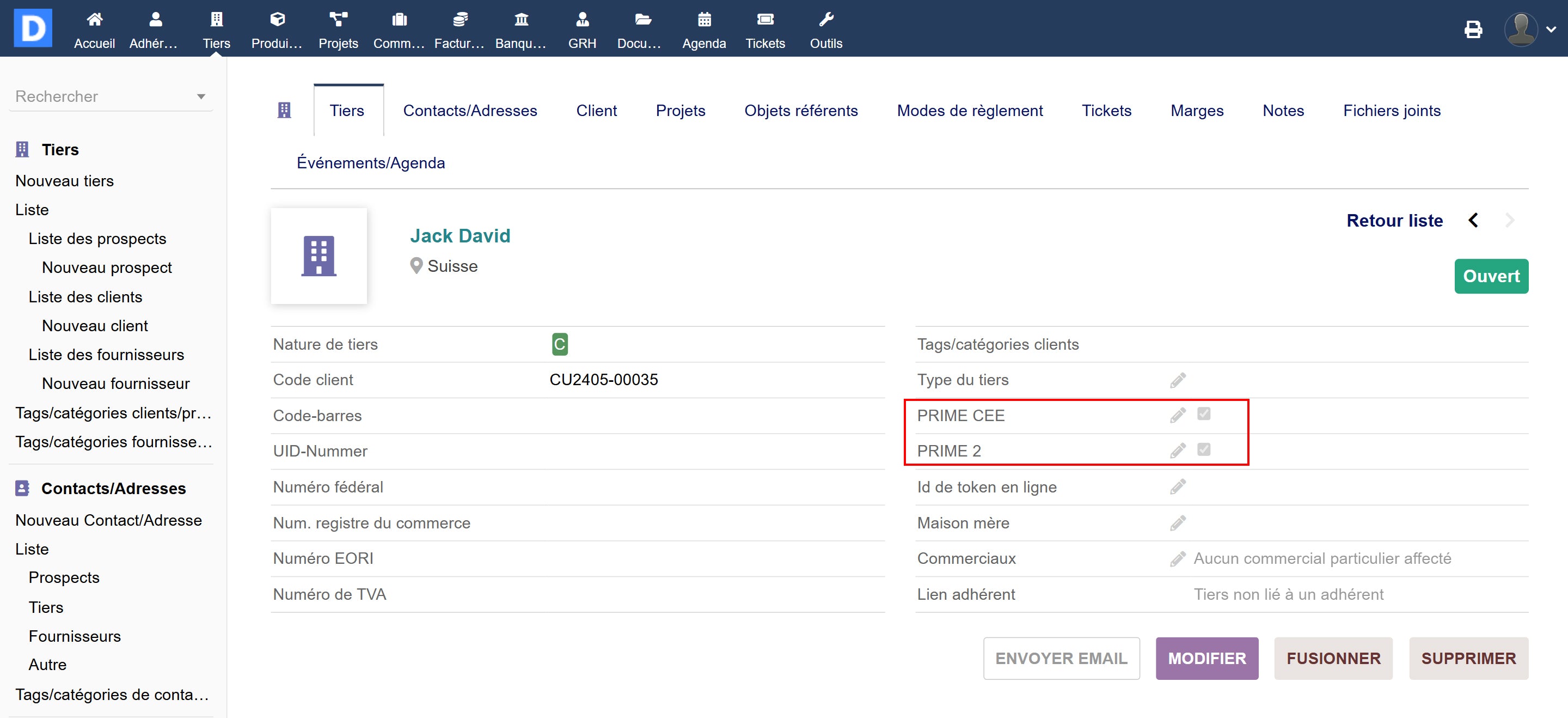This screenshot has height=718, width=1568.
Task: Go to previous record arrow
Action: click(1473, 220)
